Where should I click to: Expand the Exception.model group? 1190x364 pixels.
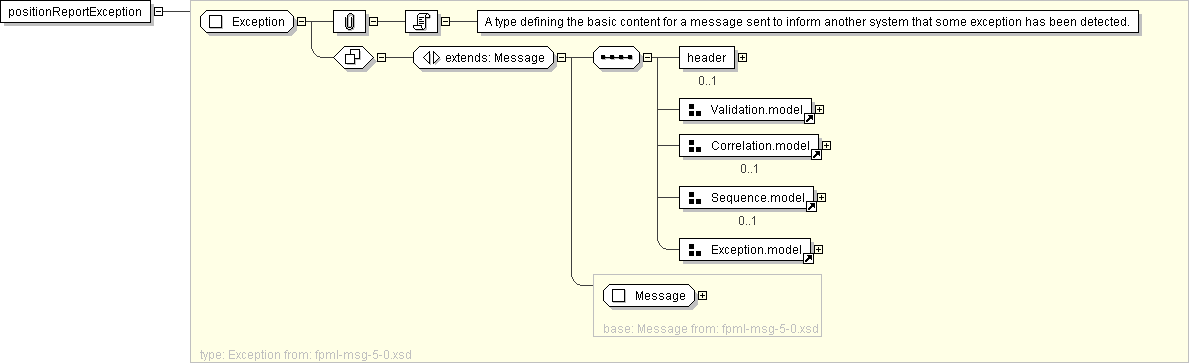[819, 249]
